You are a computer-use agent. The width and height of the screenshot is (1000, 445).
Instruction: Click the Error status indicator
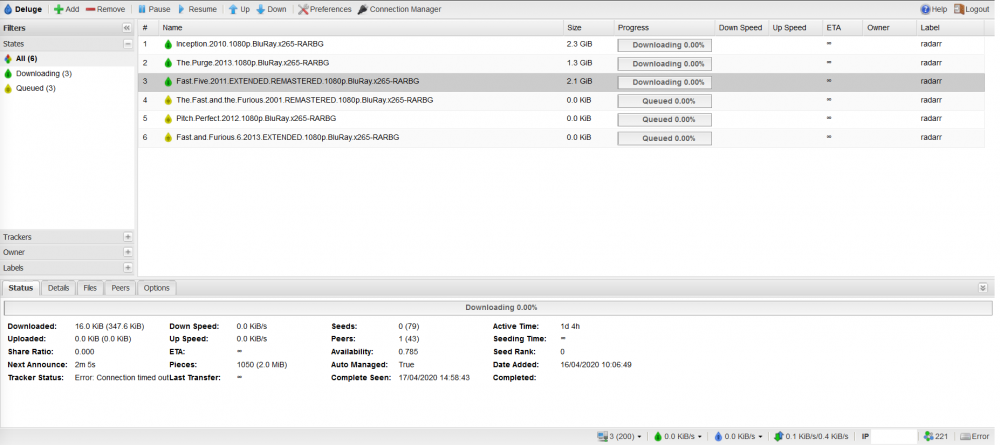point(974,437)
